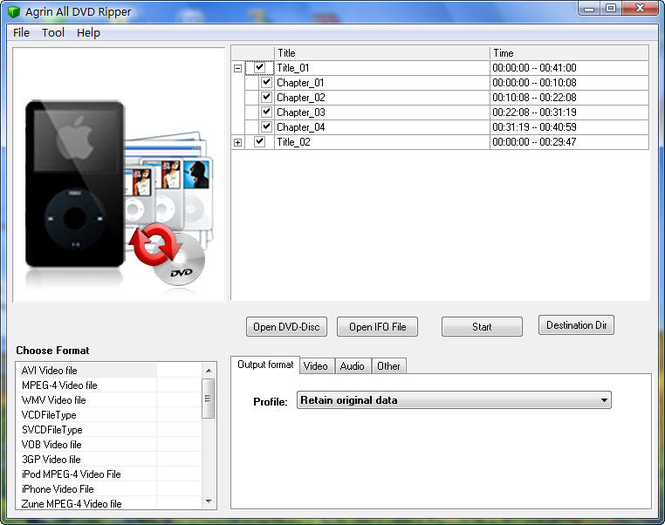Click the format list scroll down arrow
665x525 pixels.
pos(208,501)
